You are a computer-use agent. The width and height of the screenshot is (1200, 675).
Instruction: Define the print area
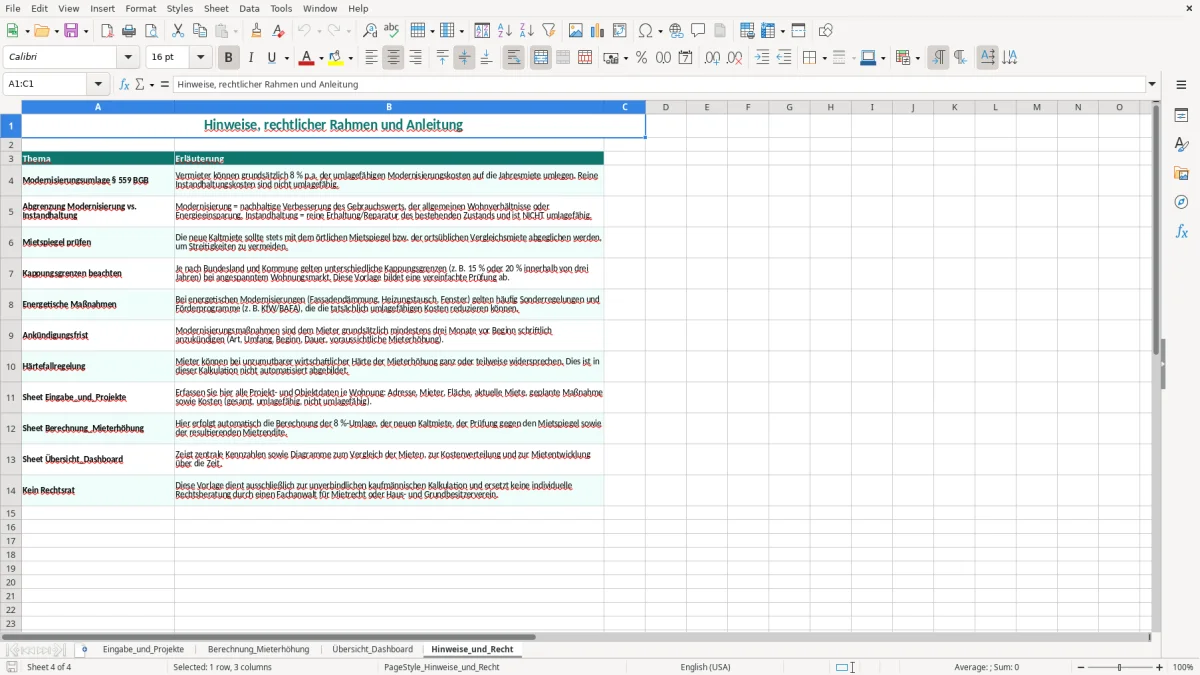747,31
